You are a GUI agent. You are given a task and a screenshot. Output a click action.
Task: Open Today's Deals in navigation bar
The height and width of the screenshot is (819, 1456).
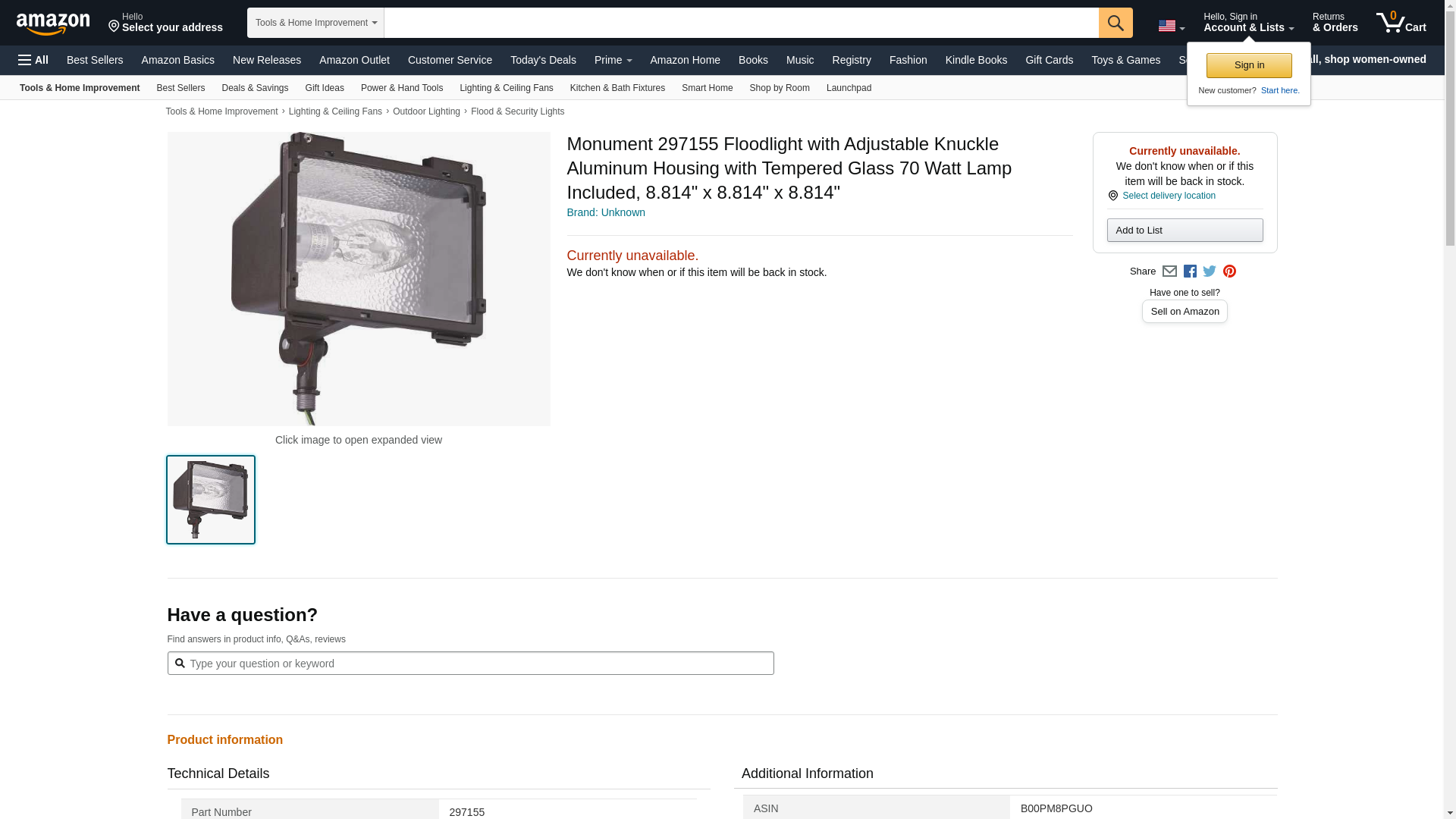[543, 60]
